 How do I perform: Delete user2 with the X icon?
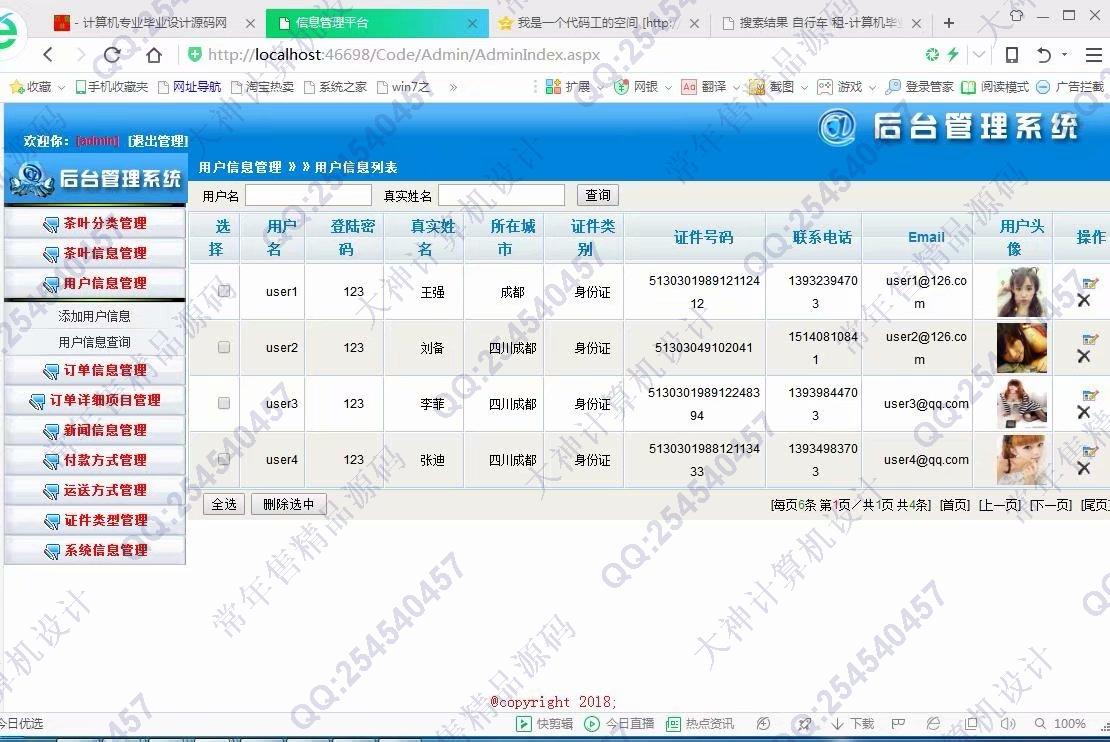1083,357
